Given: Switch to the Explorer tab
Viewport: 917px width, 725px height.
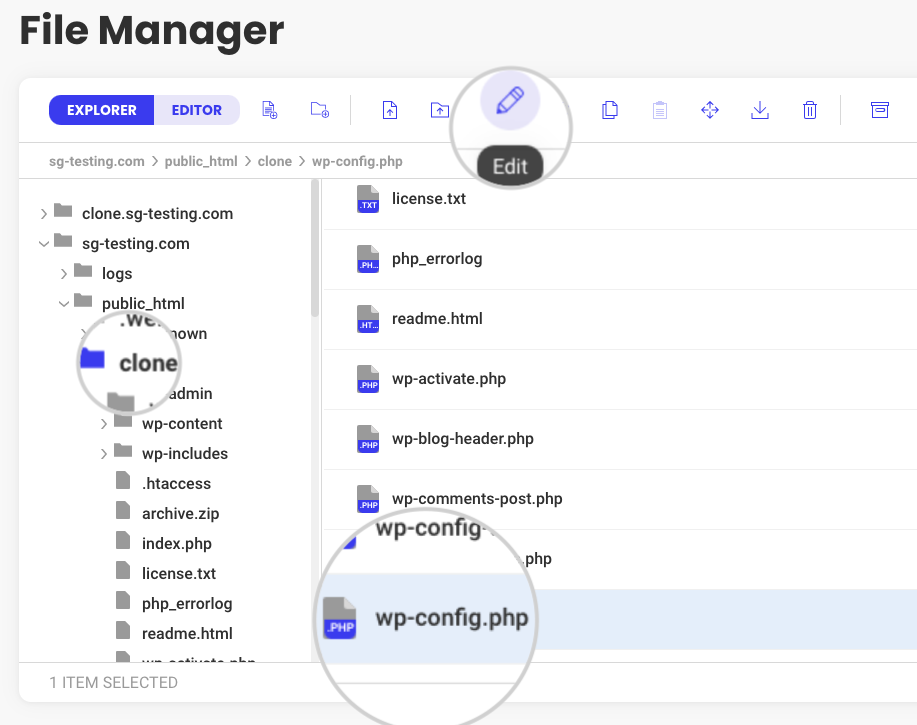Looking at the screenshot, I should pos(101,110).
